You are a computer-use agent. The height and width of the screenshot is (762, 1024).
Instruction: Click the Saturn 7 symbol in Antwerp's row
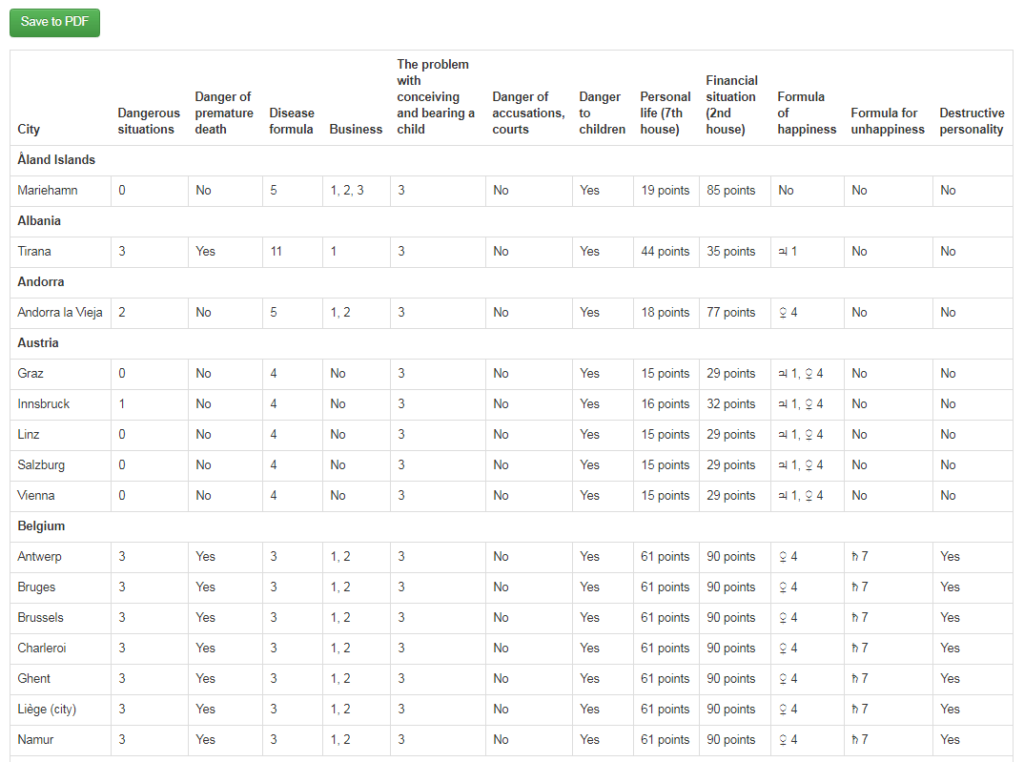tap(859, 557)
